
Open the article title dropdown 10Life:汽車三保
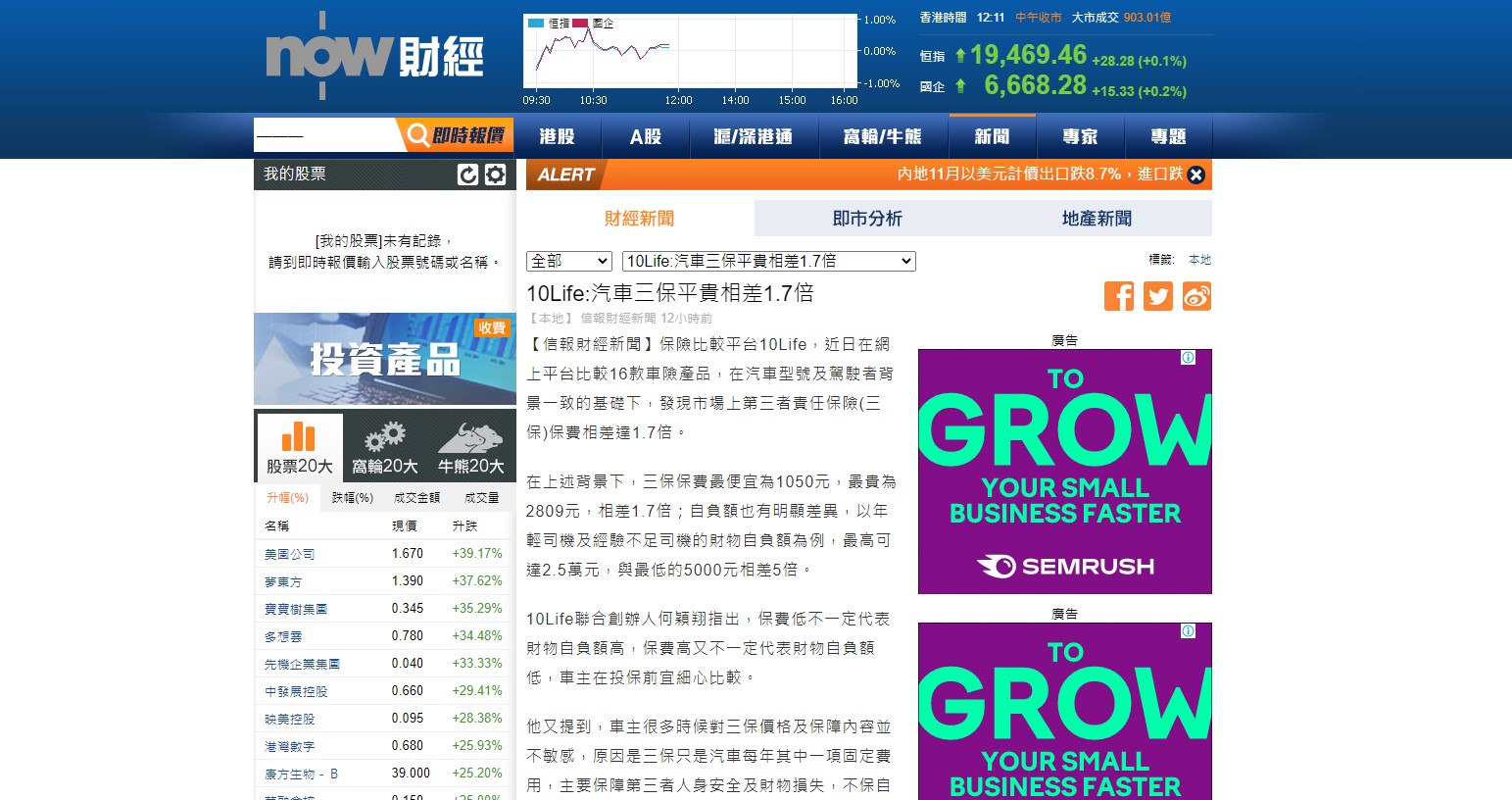(769, 261)
